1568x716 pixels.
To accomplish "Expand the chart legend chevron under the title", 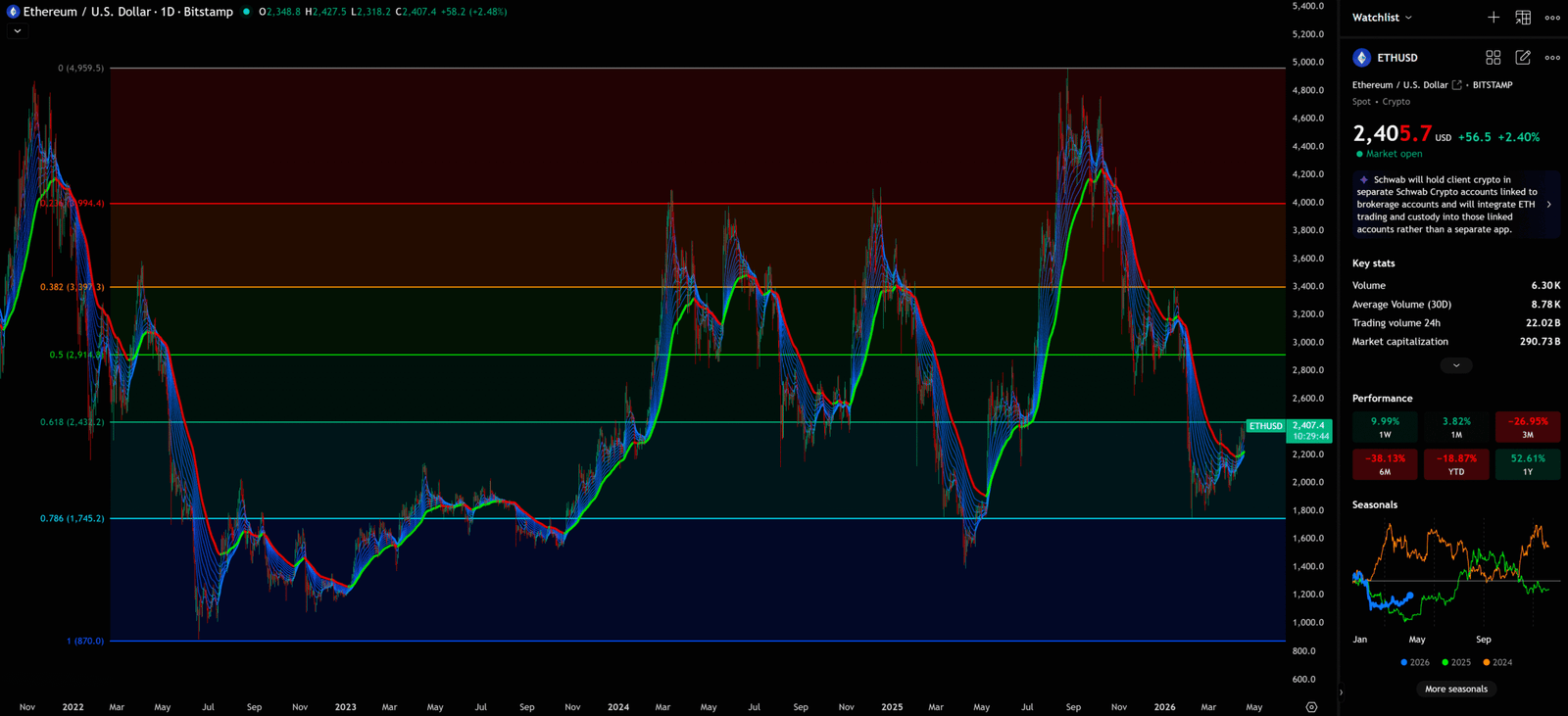I will click(17, 31).
